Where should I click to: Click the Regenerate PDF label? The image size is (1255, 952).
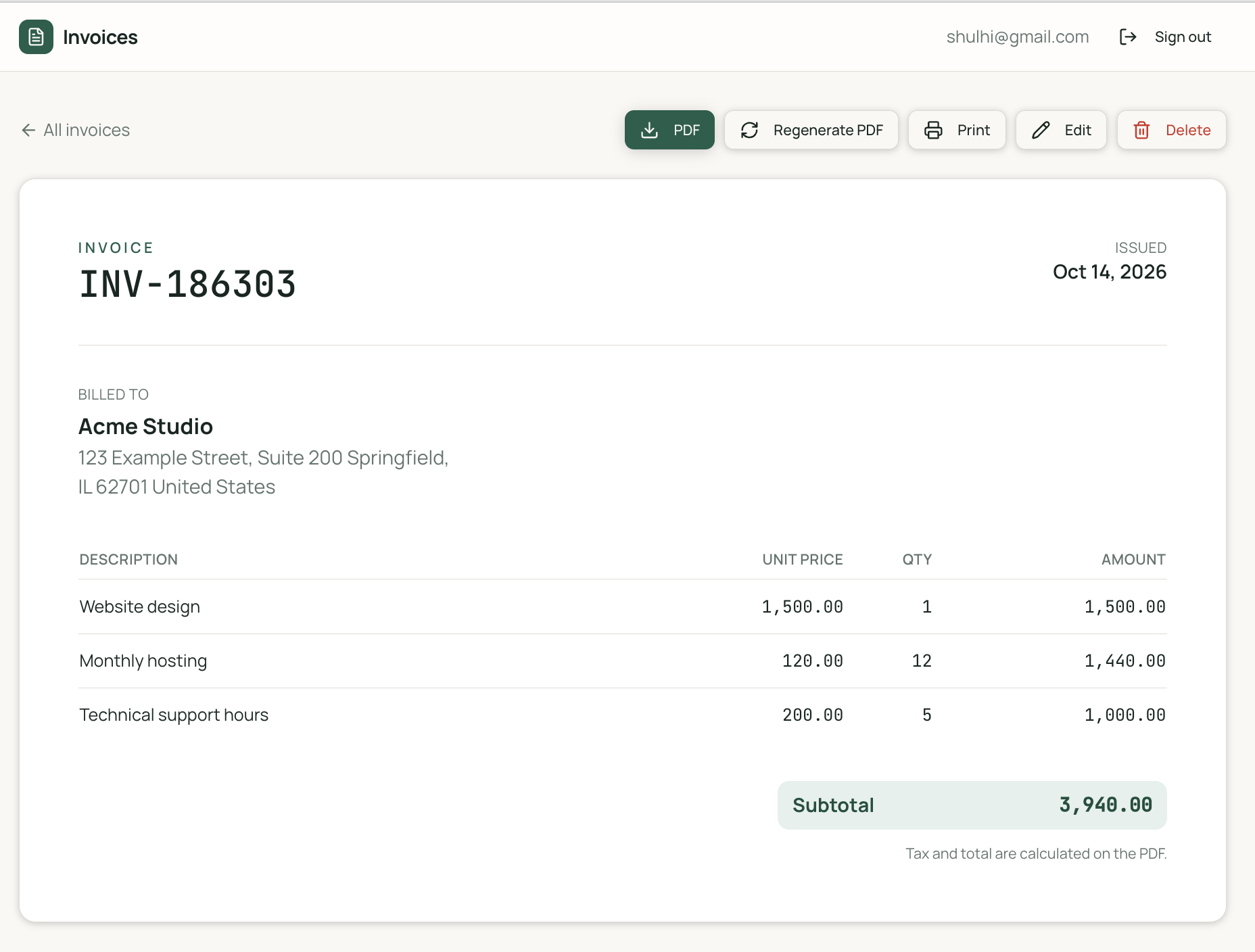(828, 130)
